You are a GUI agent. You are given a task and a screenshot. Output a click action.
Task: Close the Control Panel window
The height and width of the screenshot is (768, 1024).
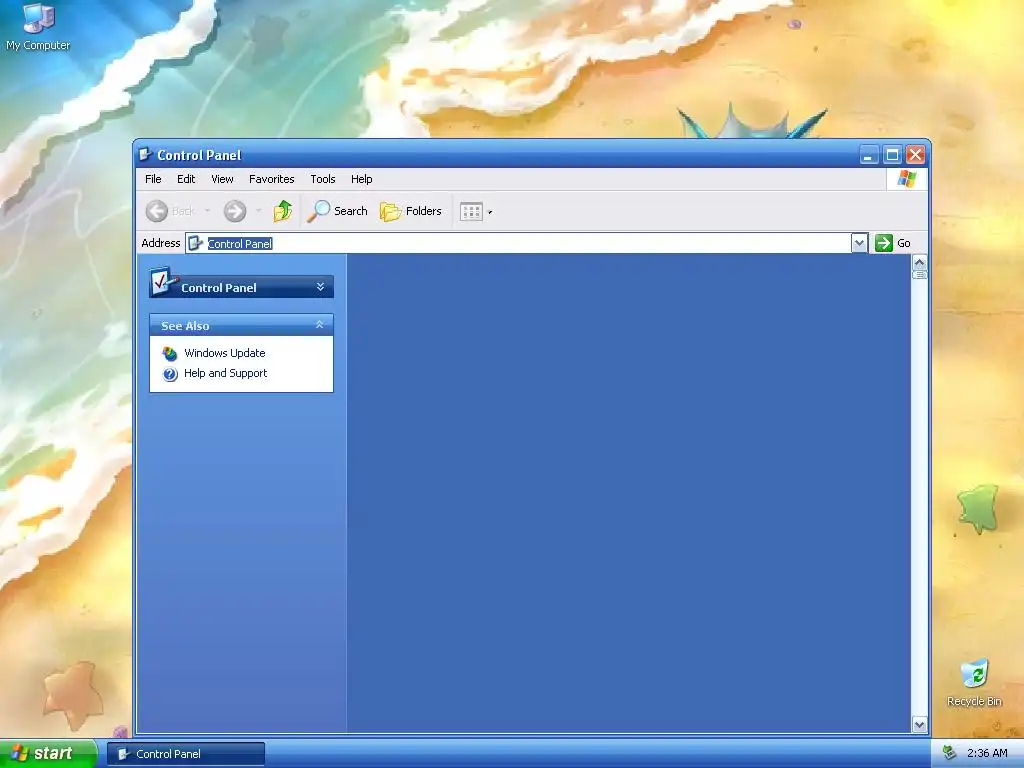tap(916, 155)
